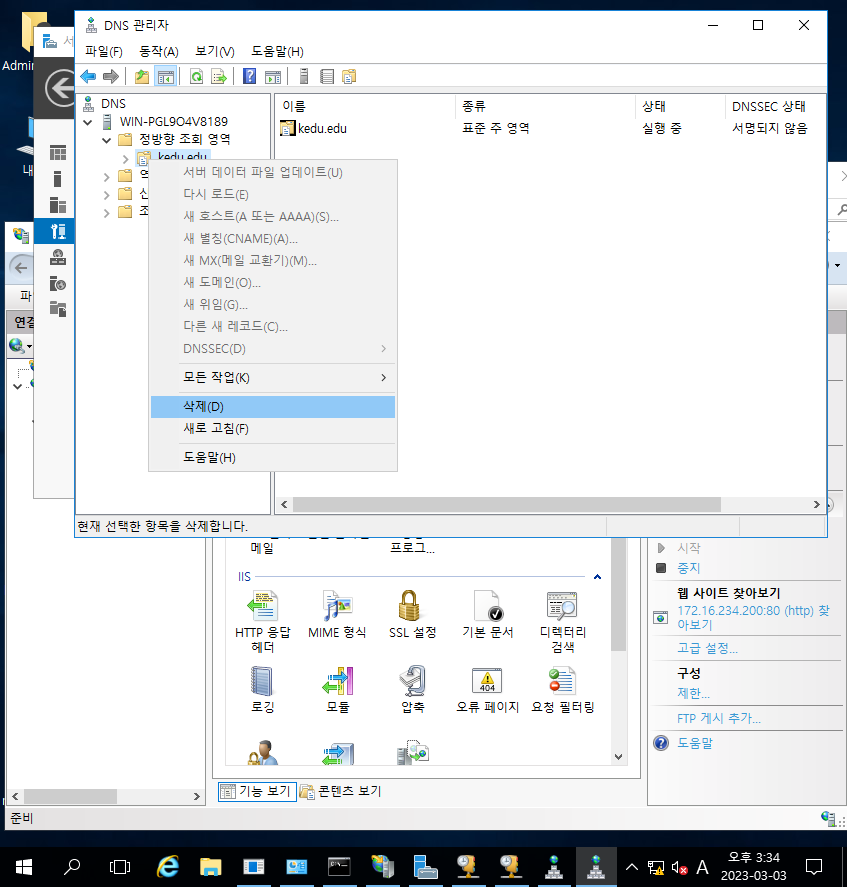
Task: Sort by the 이름 column header
Action: 366,106
